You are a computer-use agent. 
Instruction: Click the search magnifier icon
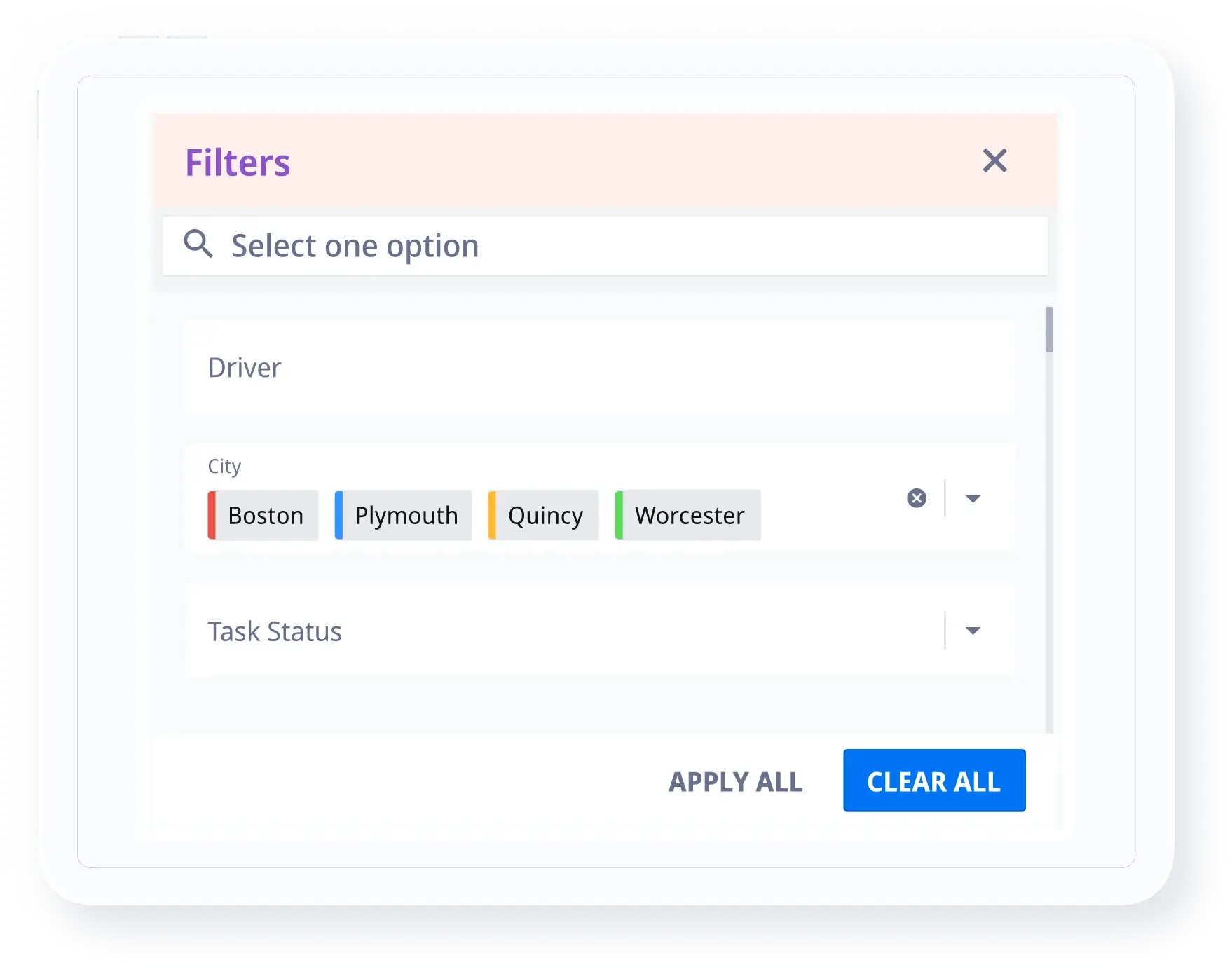coord(198,245)
